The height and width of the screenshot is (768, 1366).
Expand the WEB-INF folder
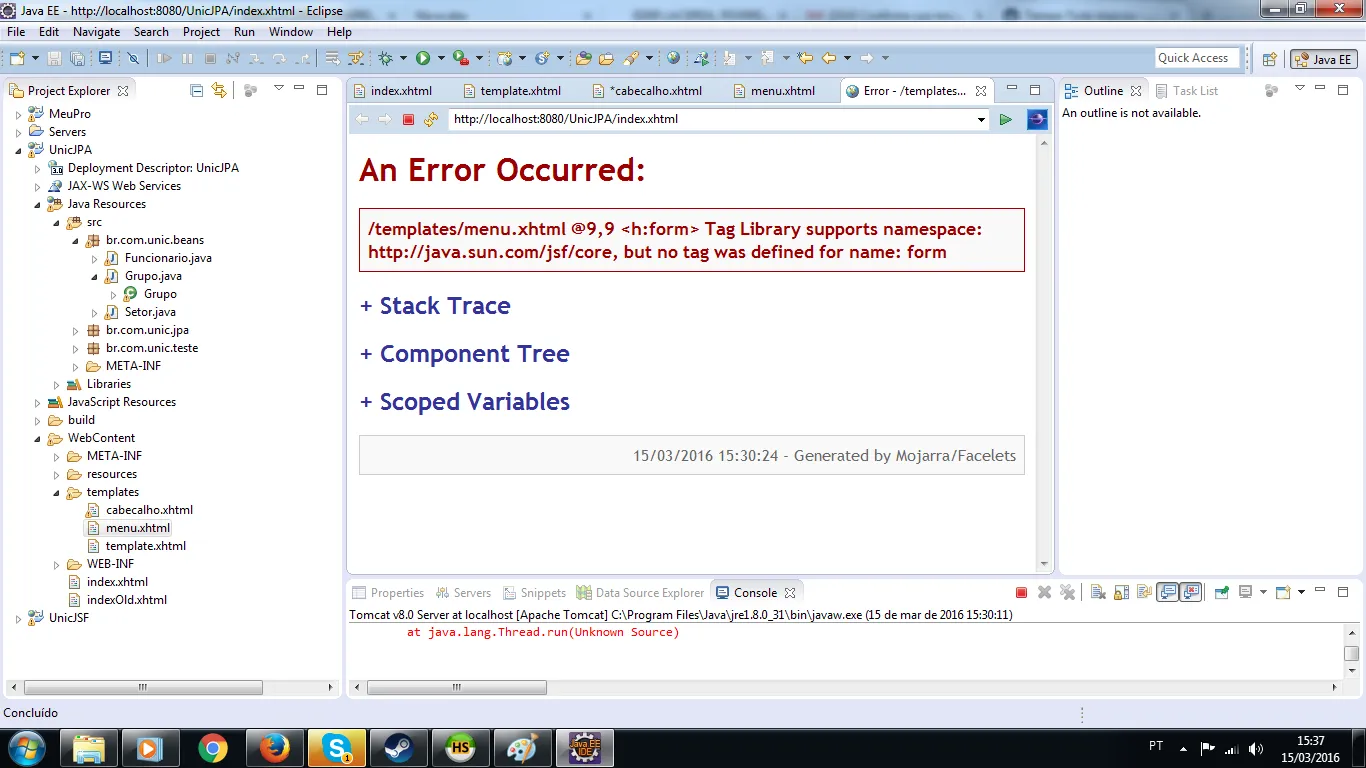pos(56,564)
